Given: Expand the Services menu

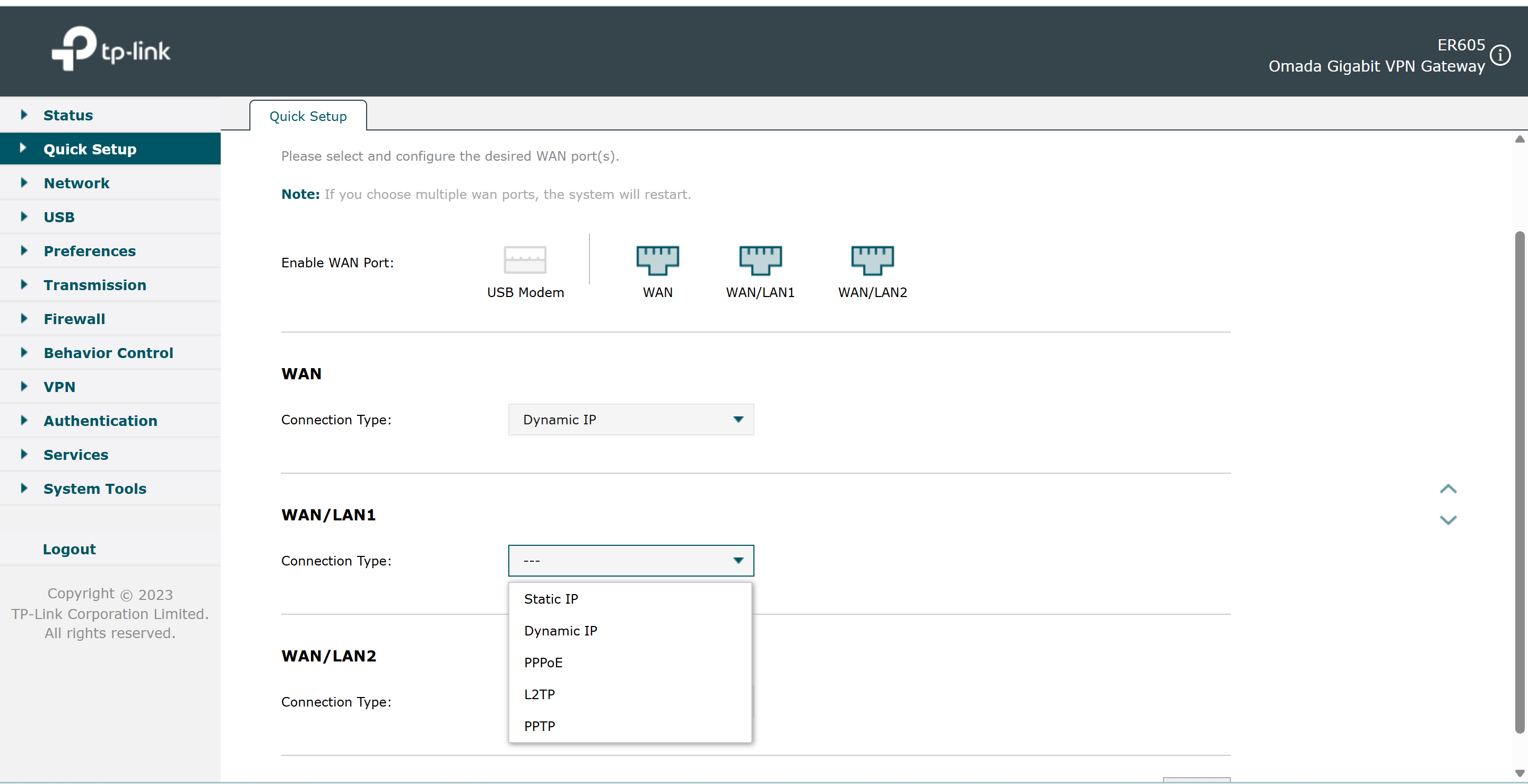Looking at the screenshot, I should (x=110, y=455).
